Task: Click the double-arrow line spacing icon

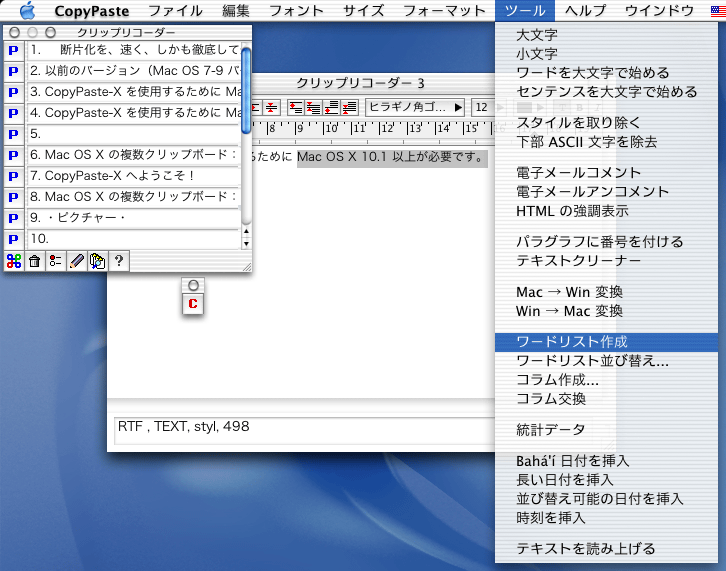Action: coord(272,108)
